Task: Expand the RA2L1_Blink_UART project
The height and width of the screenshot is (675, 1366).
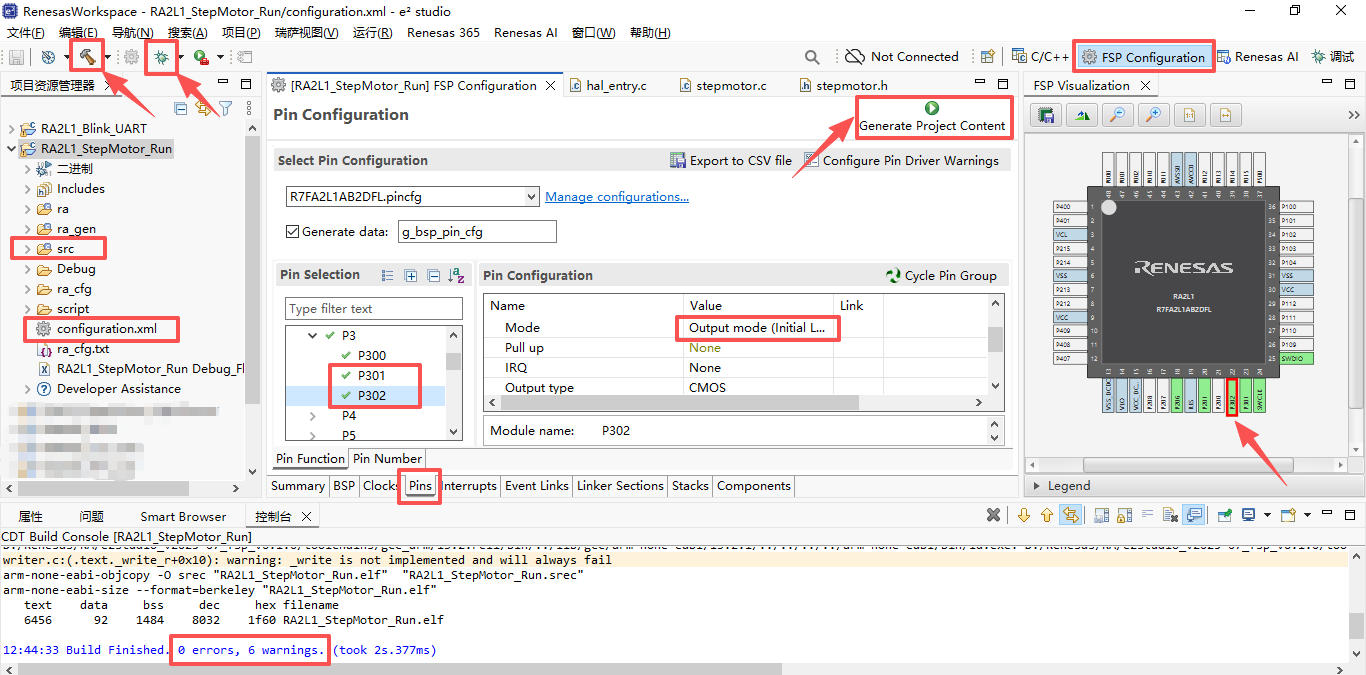Action: [x=12, y=129]
